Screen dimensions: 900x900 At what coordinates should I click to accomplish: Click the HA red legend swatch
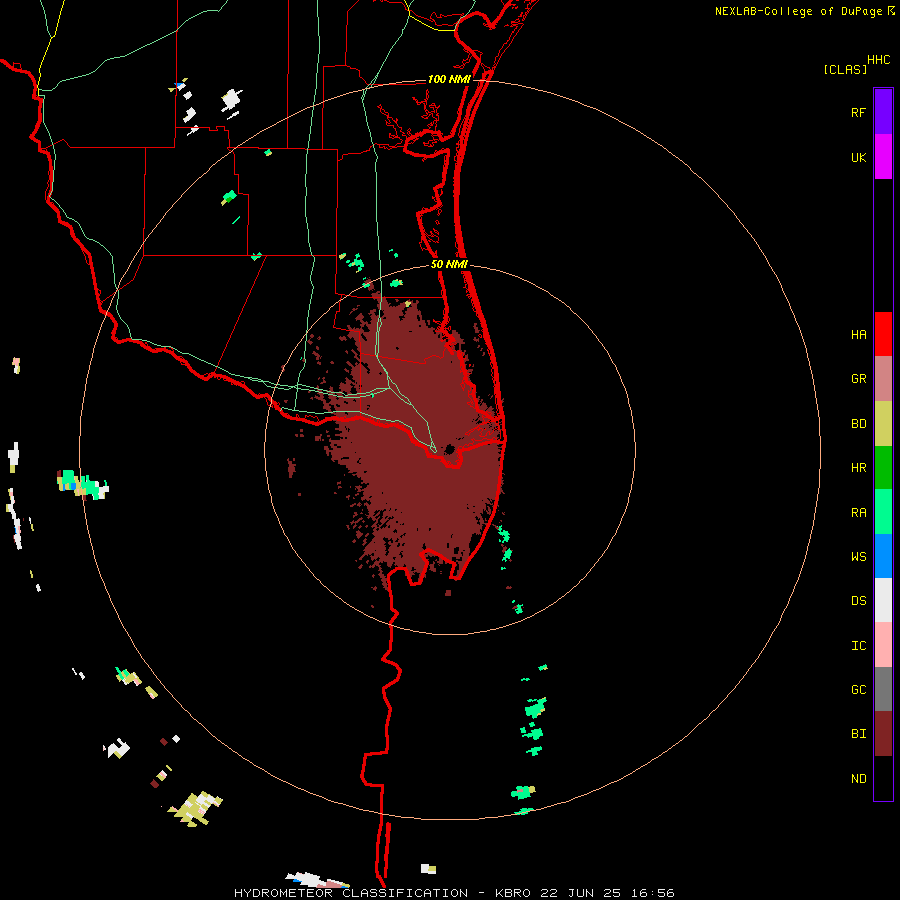(x=883, y=334)
